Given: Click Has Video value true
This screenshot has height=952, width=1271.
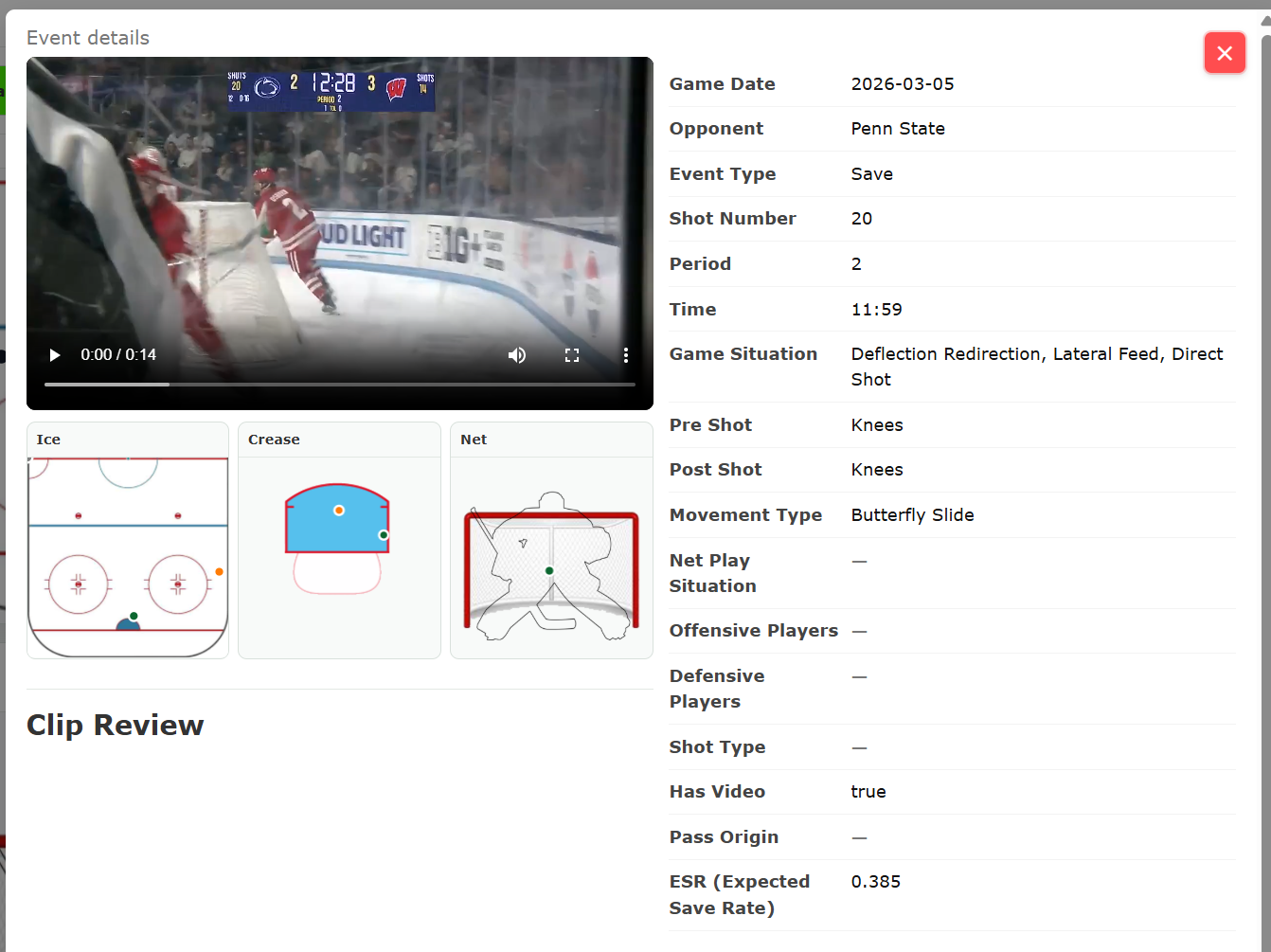Looking at the screenshot, I should point(868,792).
